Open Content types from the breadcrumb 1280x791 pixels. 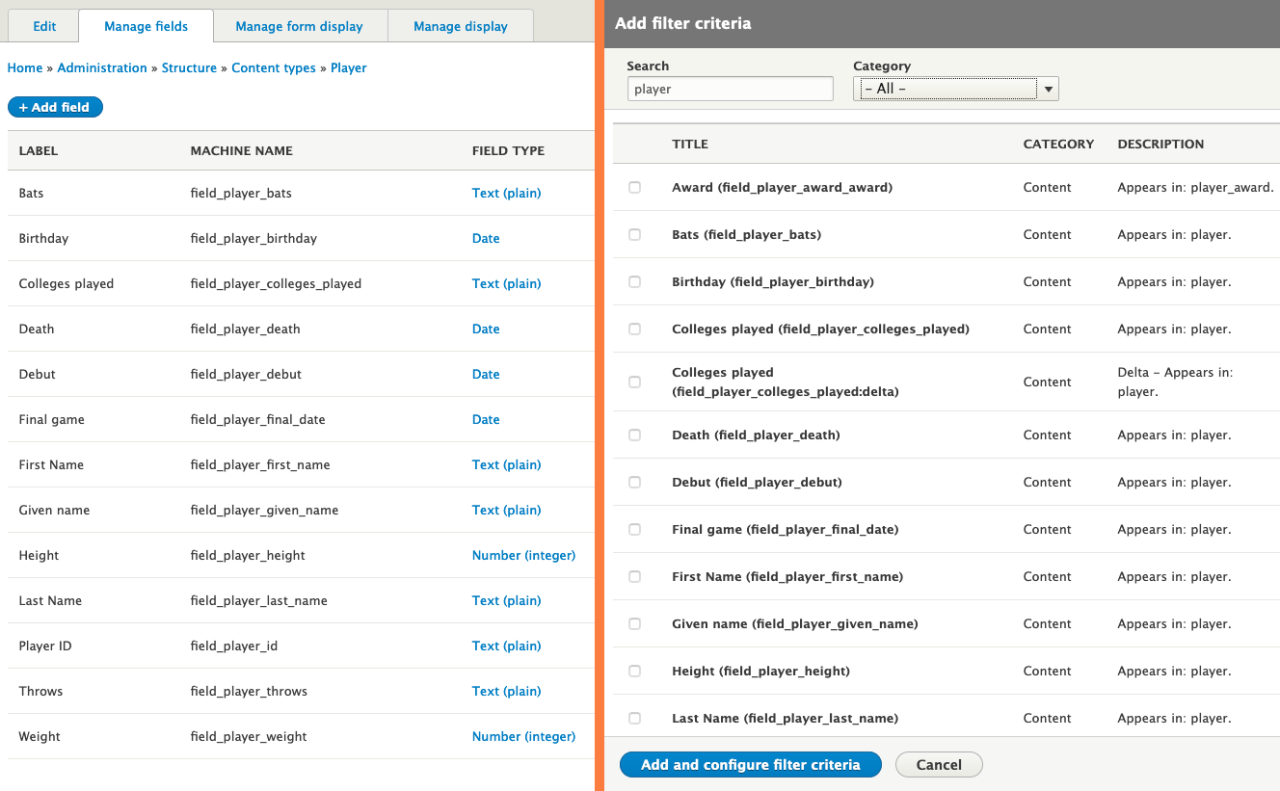273,67
